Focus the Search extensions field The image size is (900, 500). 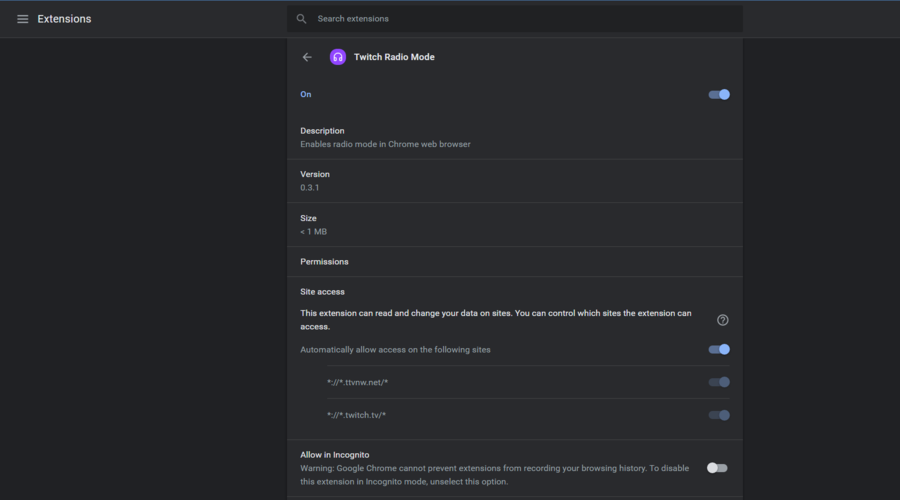pyautogui.click(x=514, y=19)
